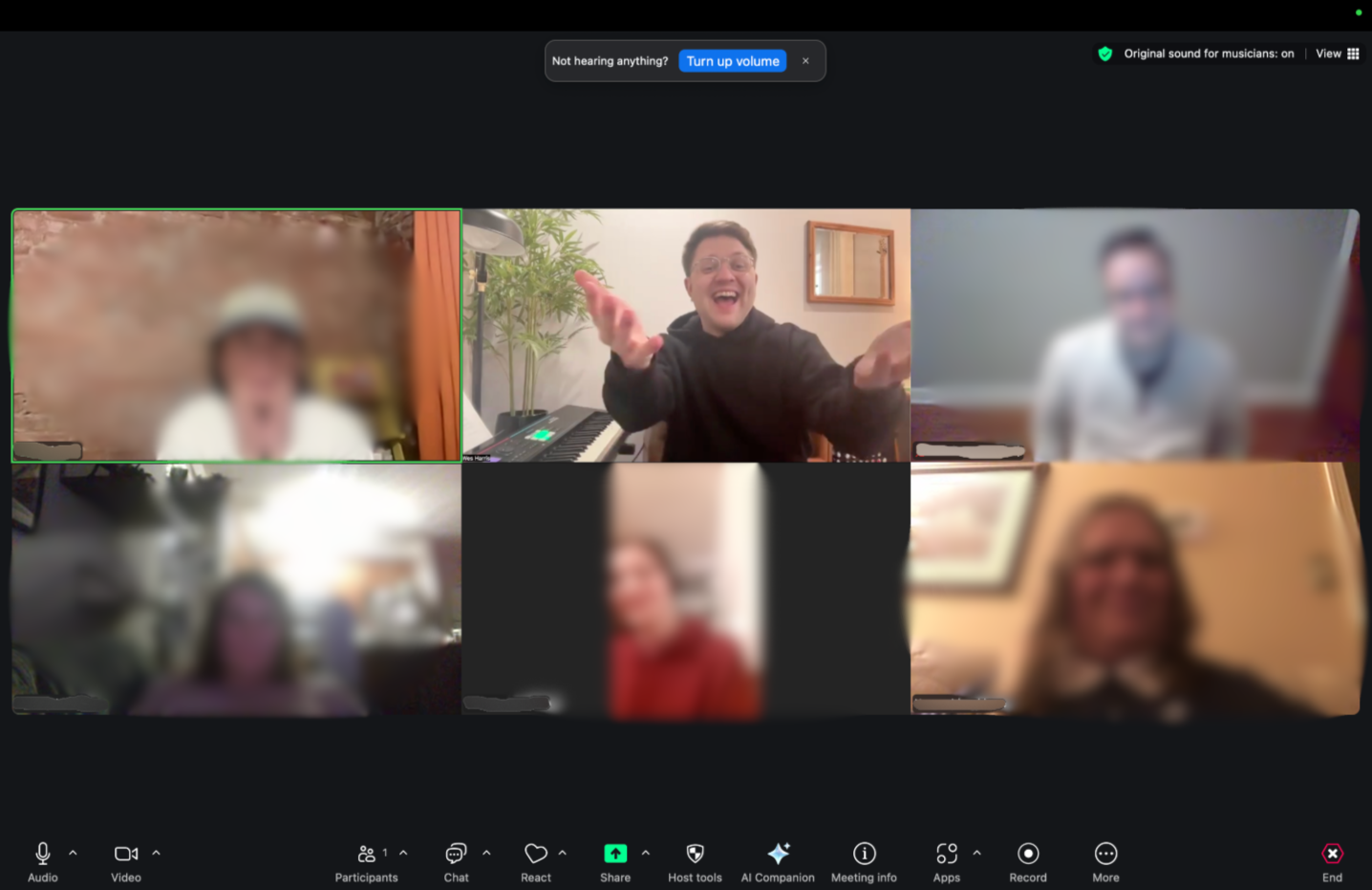Open video options via the Video chevron

point(156,851)
